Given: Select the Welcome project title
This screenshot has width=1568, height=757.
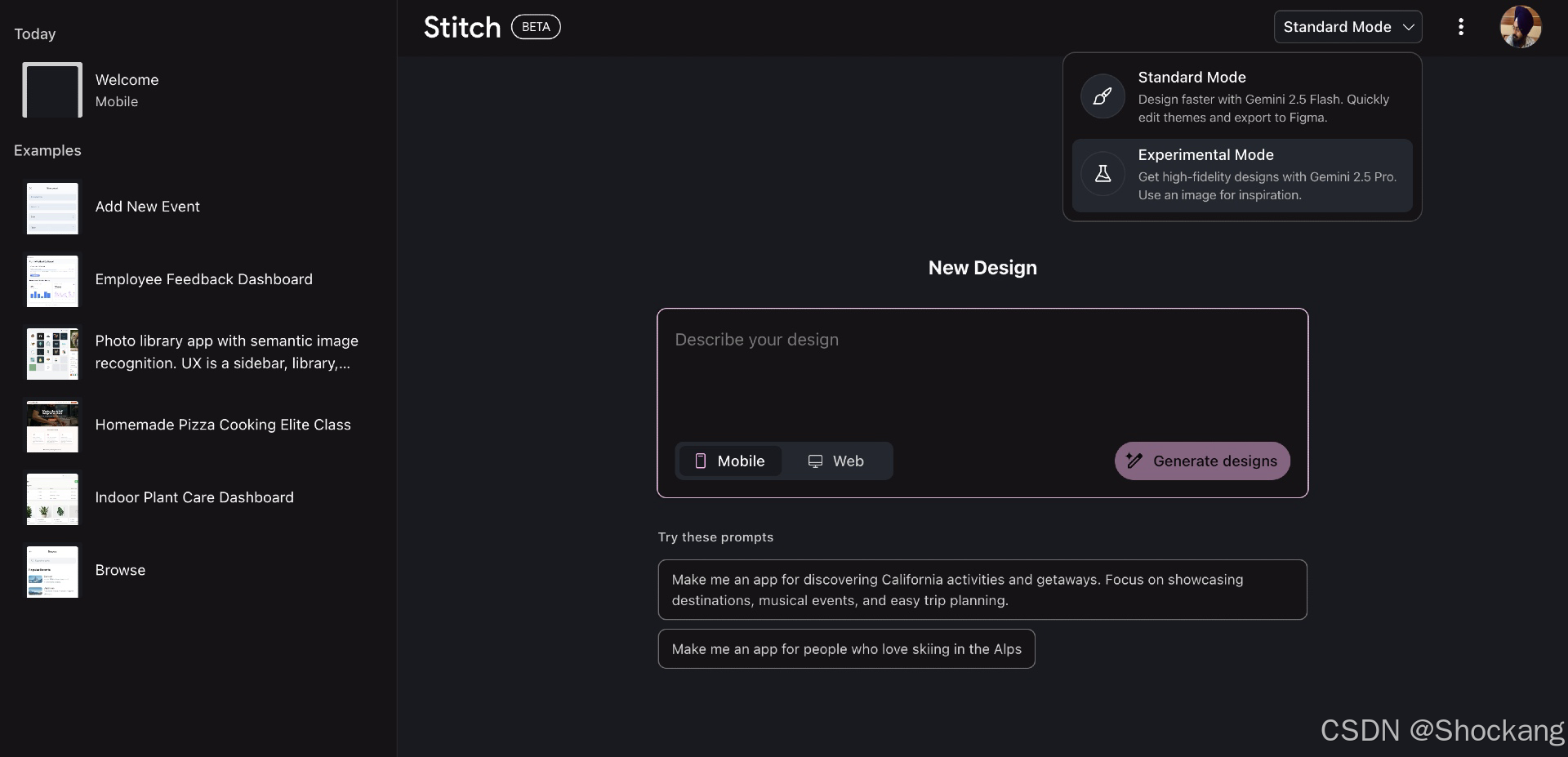Looking at the screenshot, I should click(x=127, y=80).
